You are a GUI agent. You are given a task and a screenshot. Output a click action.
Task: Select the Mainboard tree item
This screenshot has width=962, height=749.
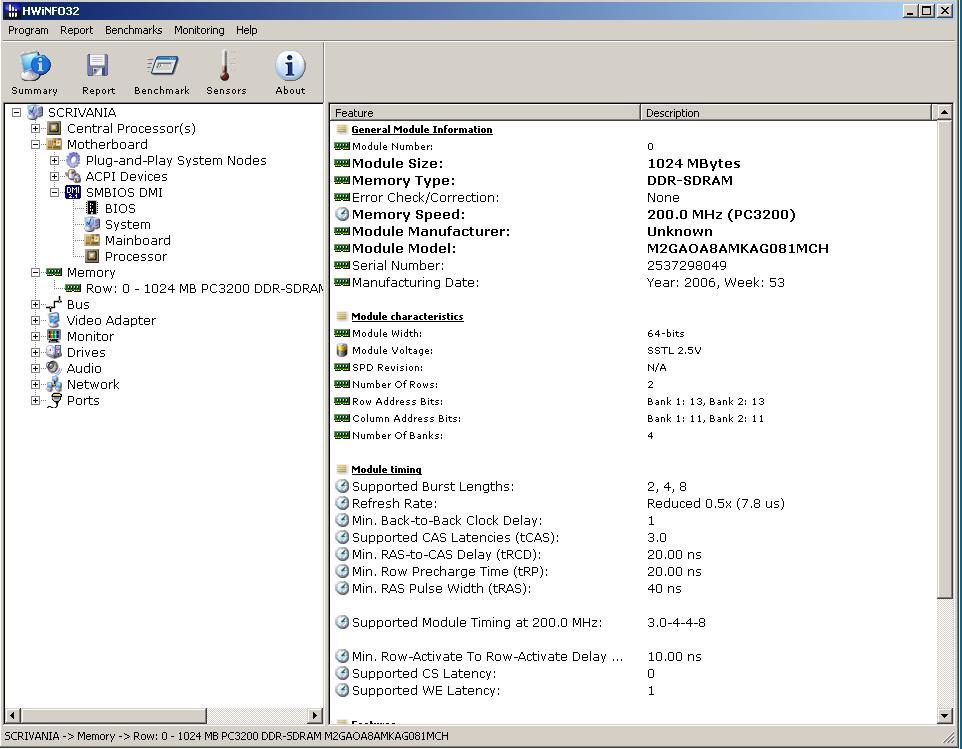(137, 241)
